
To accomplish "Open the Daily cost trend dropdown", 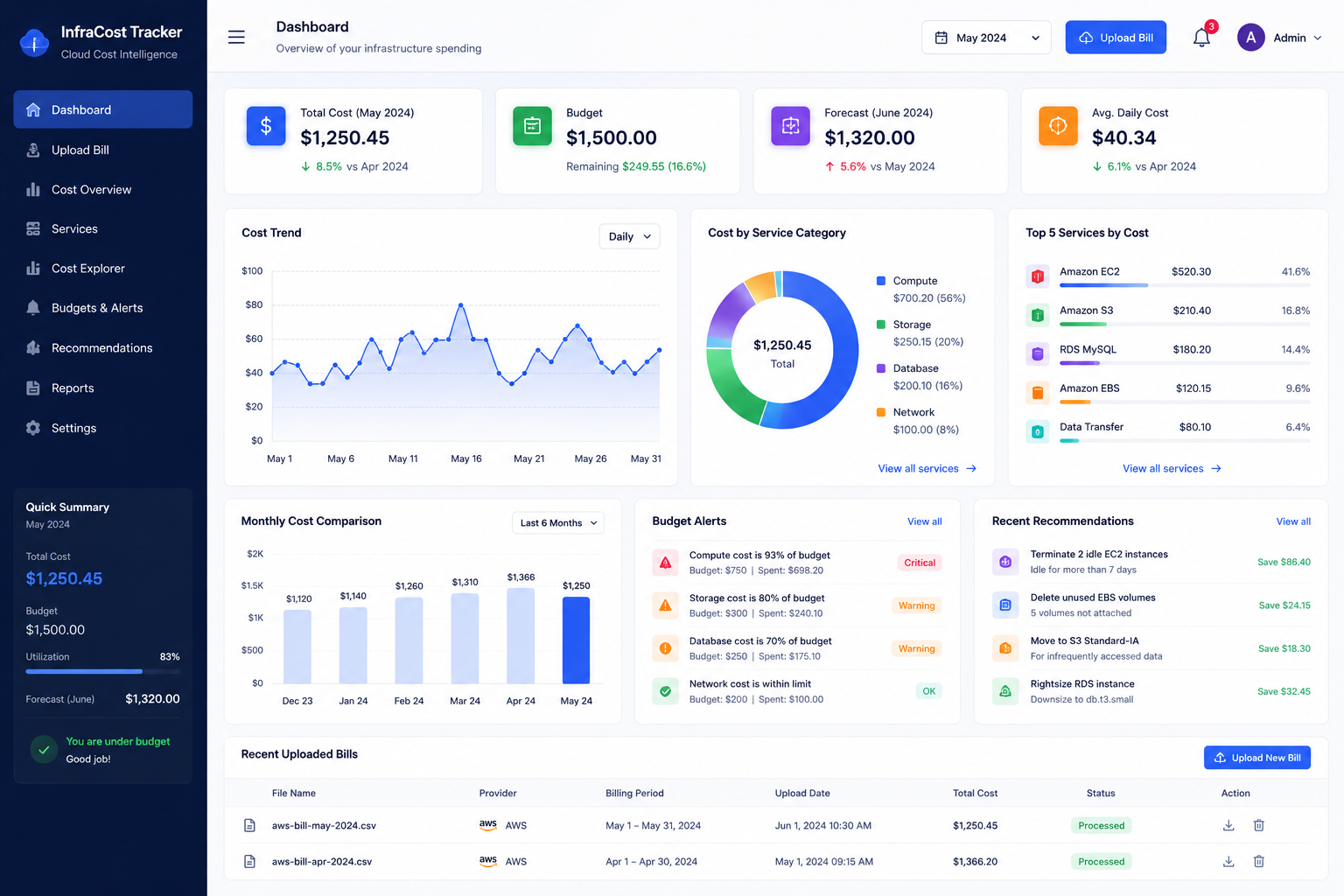I will point(629,236).
